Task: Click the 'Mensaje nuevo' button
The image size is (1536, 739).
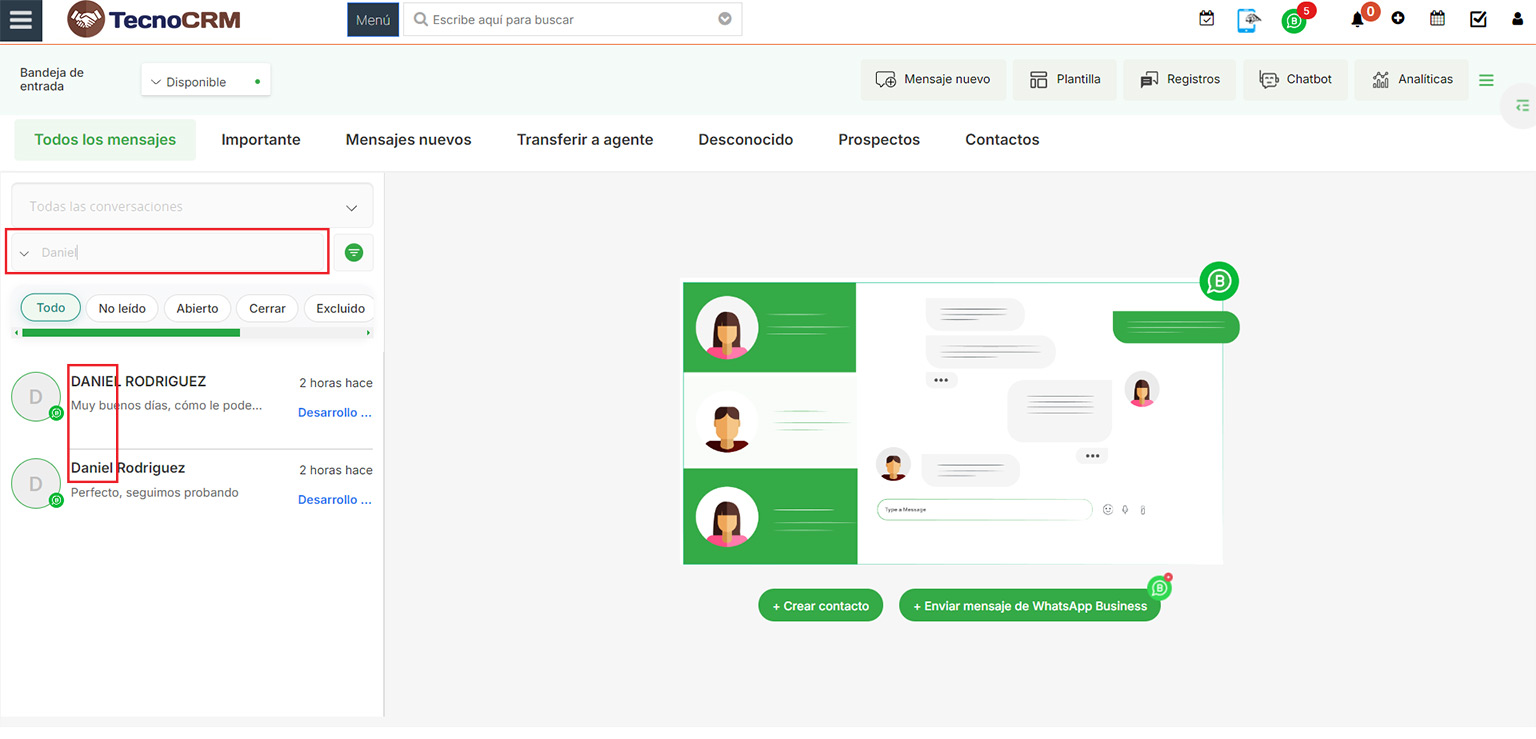Action: [x=932, y=80]
